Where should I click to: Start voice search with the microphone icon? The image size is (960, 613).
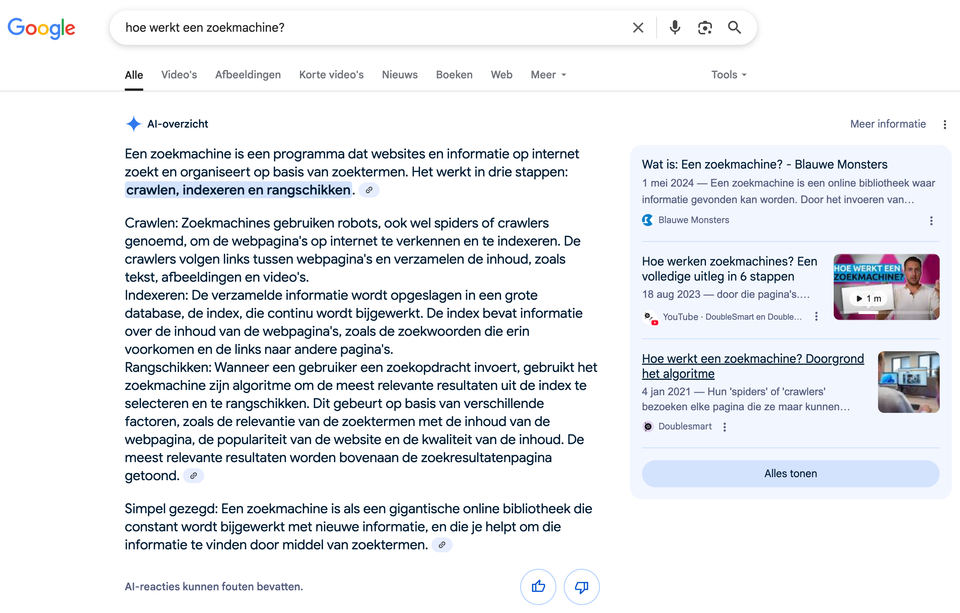click(675, 27)
